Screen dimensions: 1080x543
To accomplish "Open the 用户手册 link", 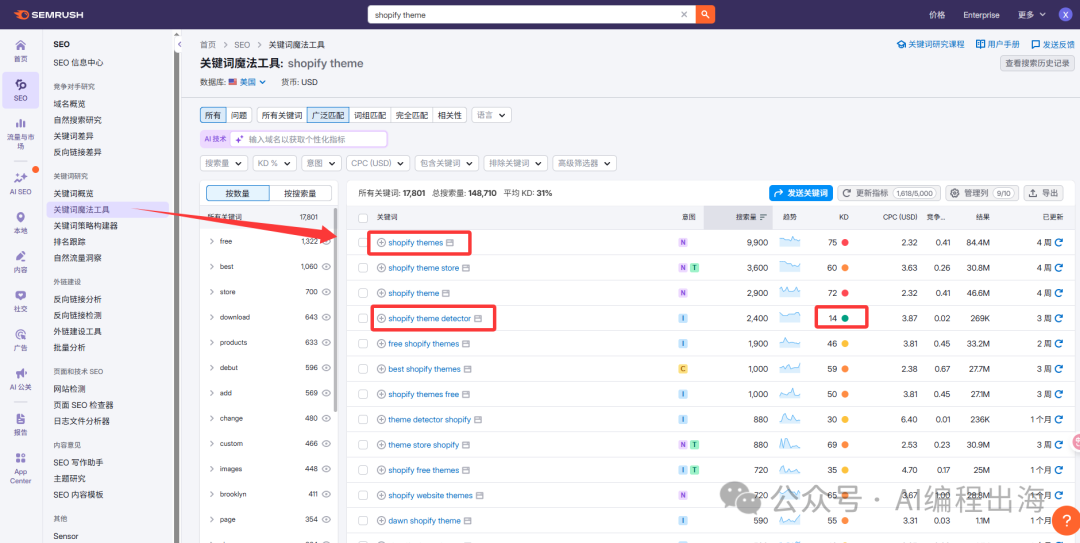I will 997,44.
